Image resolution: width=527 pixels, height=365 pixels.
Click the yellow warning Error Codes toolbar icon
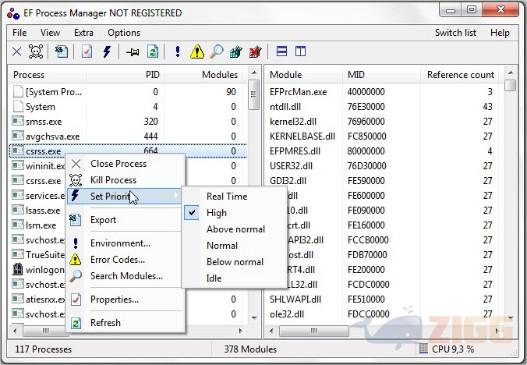click(x=197, y=52)
